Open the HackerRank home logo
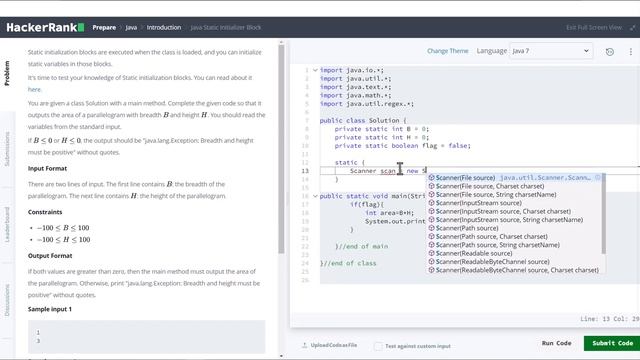The height and width of the screenshot is (360, 640). click(45, 27)
